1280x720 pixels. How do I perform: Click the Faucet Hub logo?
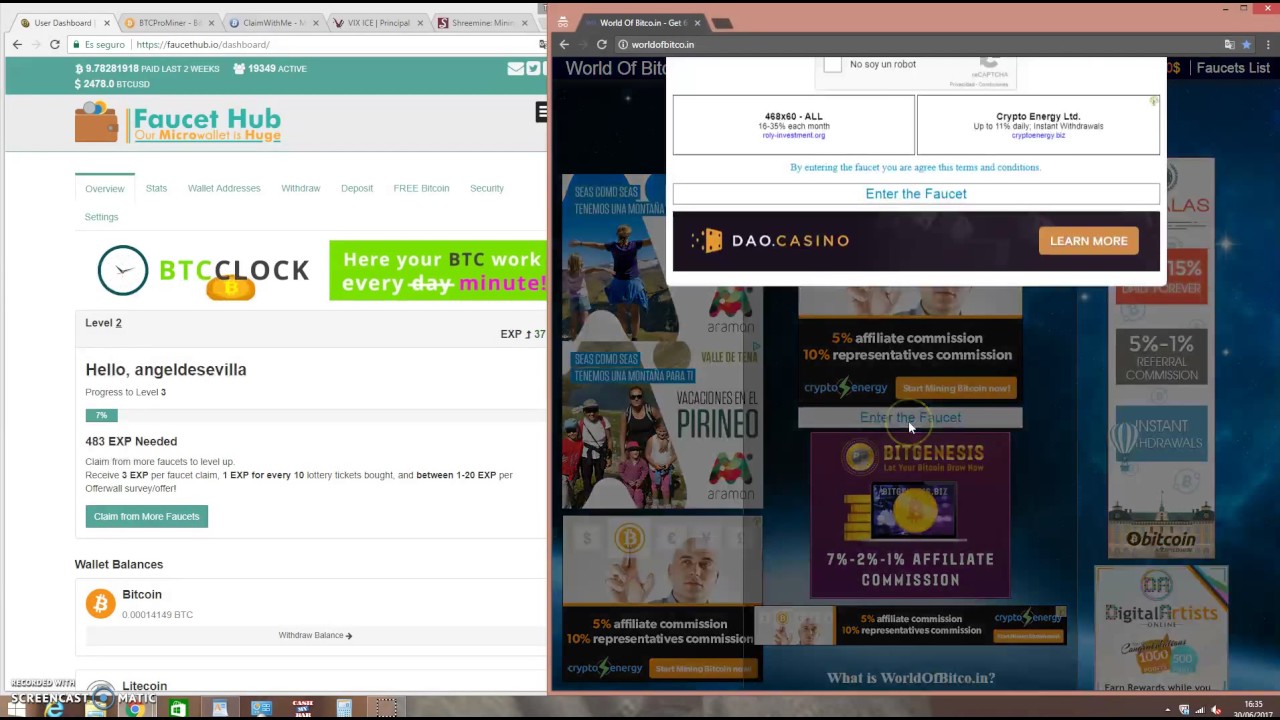(x=178, y=124)
